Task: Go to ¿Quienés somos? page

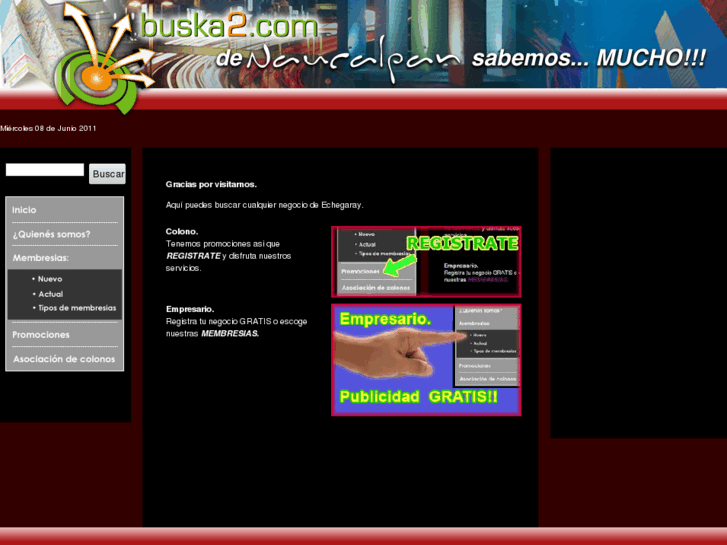Action: 51,234
